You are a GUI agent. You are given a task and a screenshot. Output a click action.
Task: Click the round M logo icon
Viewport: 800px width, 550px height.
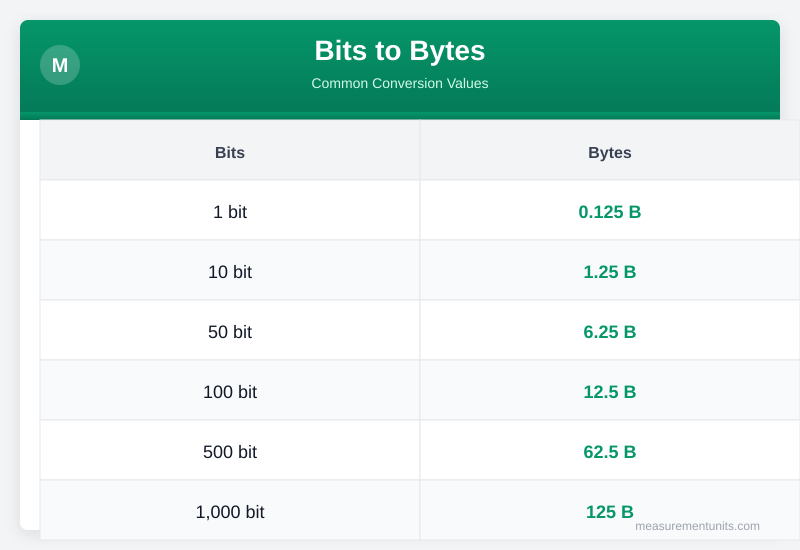point(60,65)
